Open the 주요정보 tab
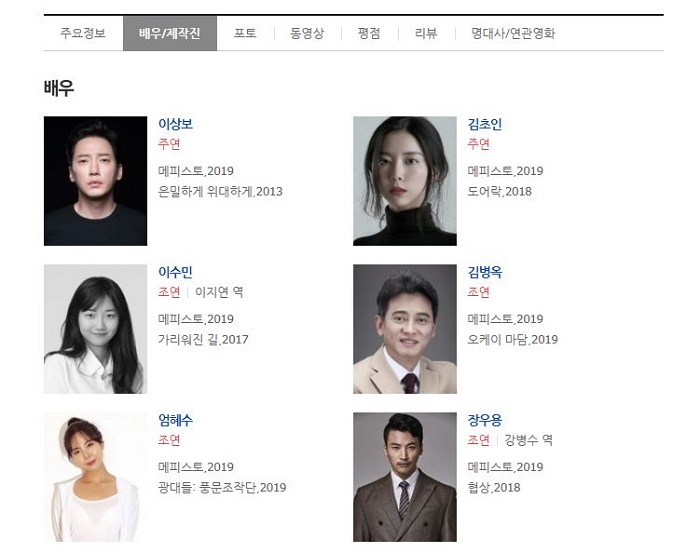The width and height of the screenshot is (700, 553). click(83, 33)
